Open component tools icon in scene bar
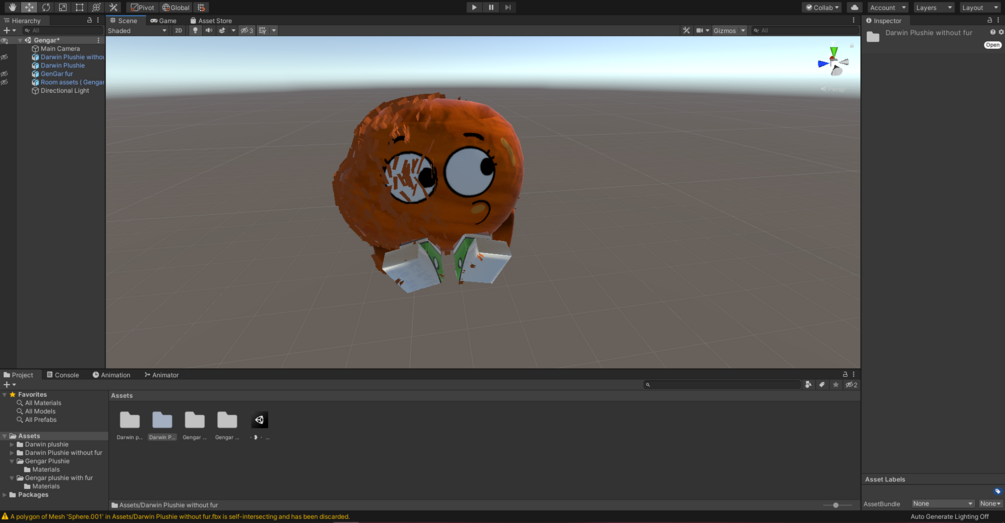The width and height of the screenshot is (1005, 523). (x=686, y=30)
